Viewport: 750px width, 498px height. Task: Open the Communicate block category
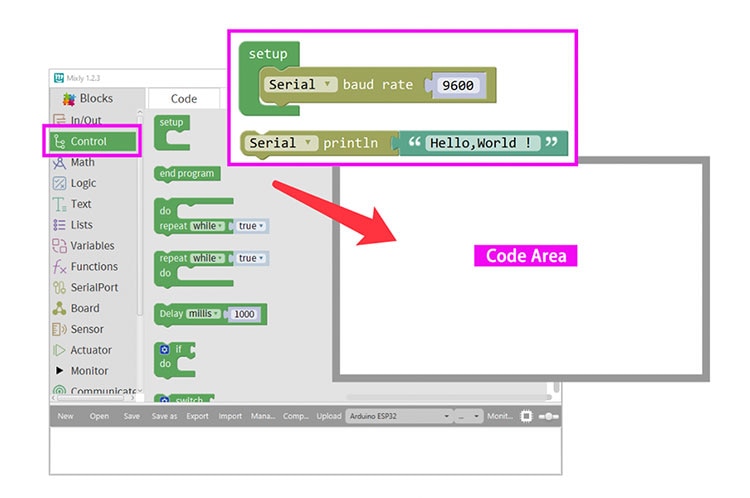pos(95,391)
